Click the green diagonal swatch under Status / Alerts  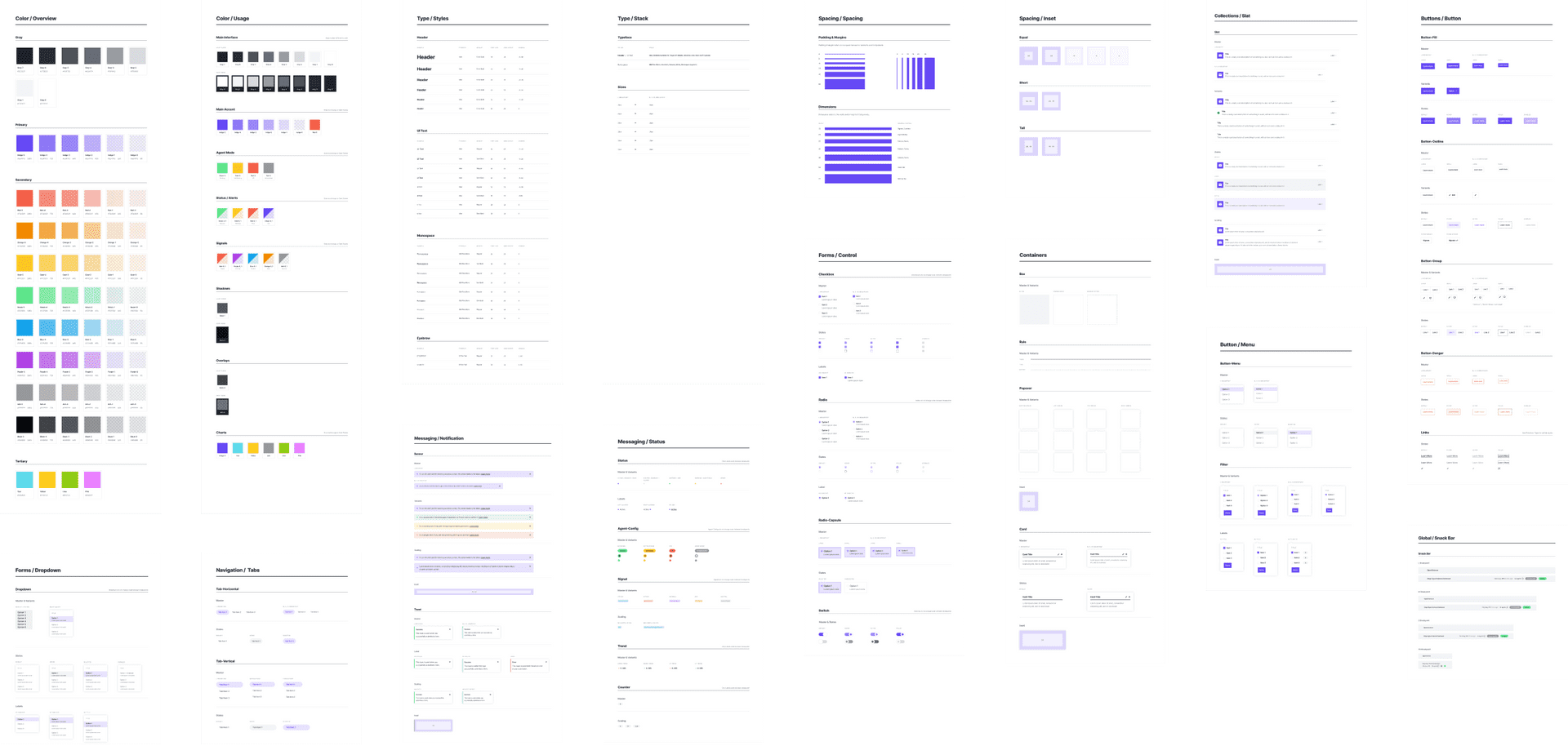coord(222,213)
